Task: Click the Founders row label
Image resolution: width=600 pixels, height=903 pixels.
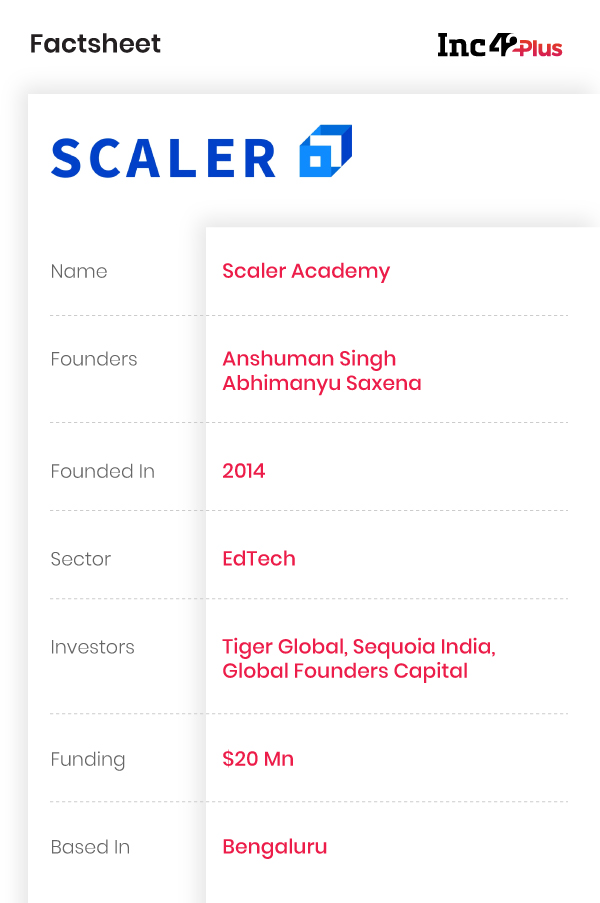Action: (x=94, y=359)
